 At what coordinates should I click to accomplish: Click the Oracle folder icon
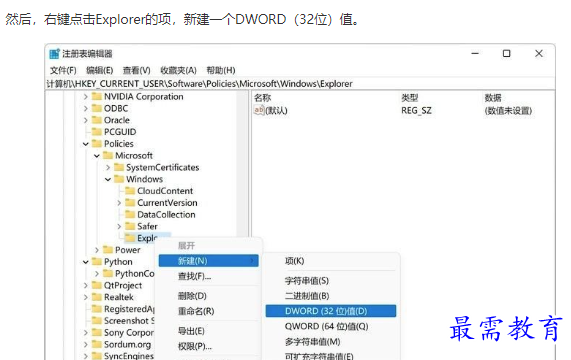pos(97,120)
